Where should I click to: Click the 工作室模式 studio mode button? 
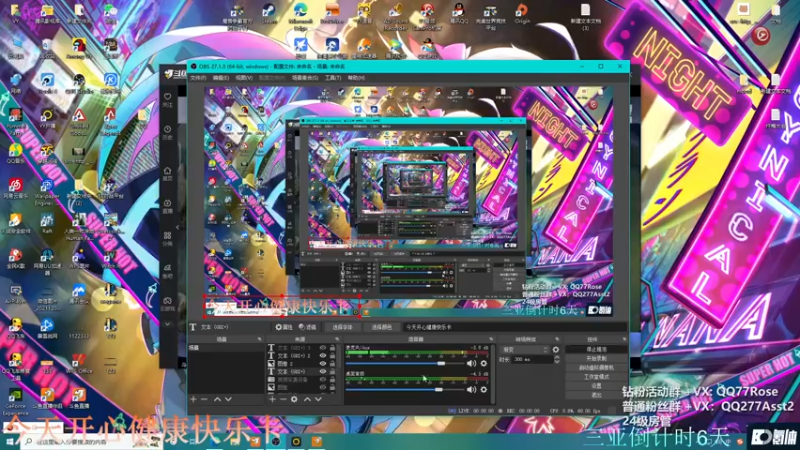click(x=596, y=377)
